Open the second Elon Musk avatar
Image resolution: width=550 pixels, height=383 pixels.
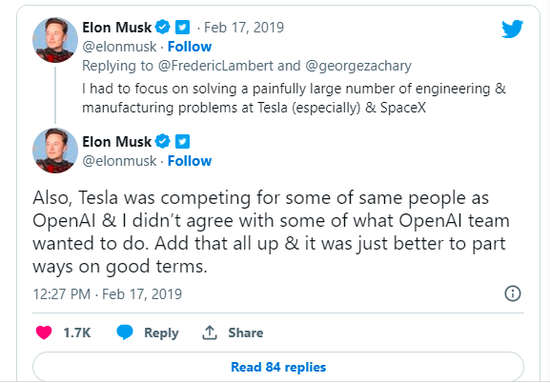click(55, 150)
